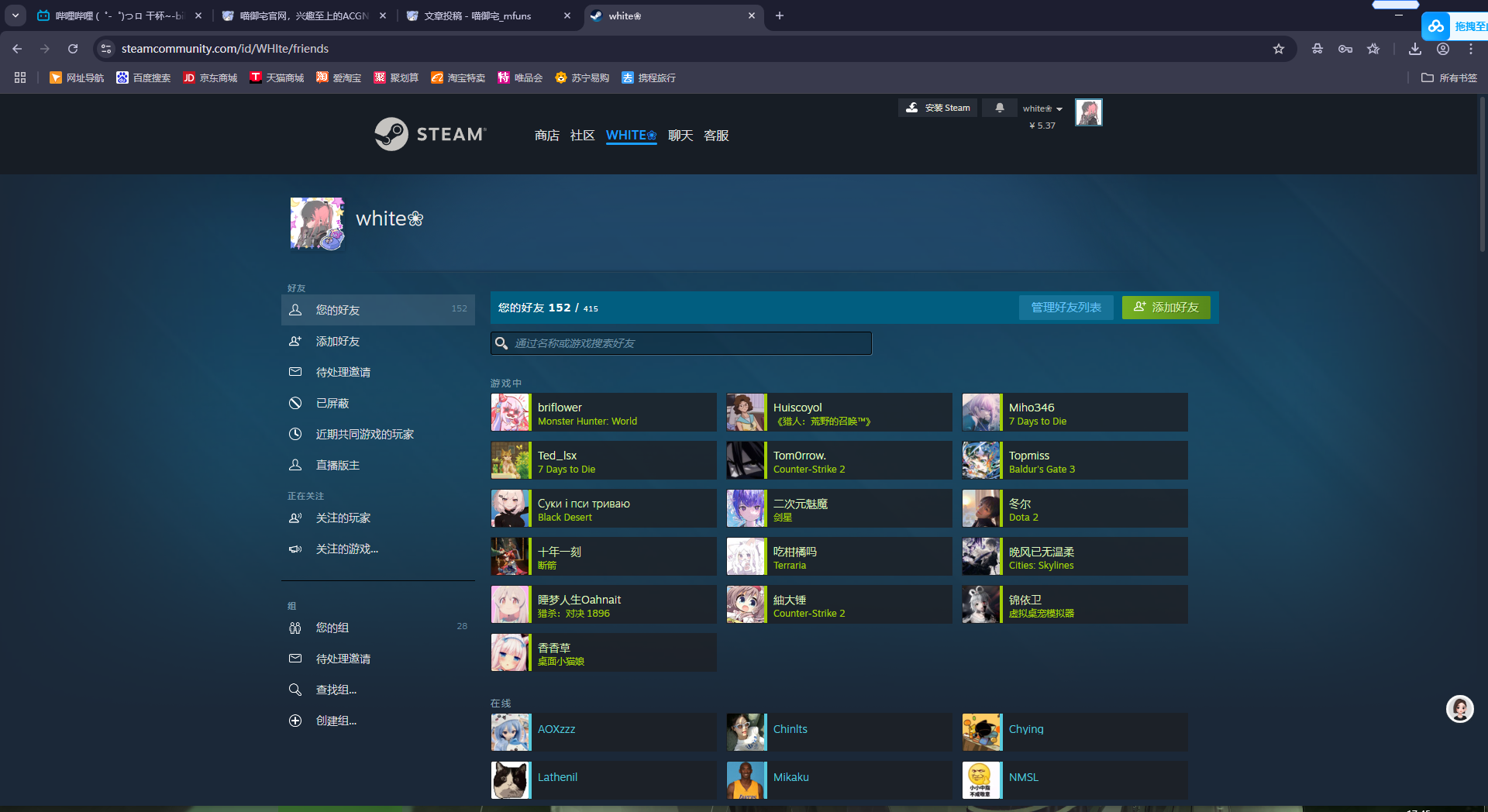Screen dimensions: 1488x812
Task: Open Miho346's friend card
Action: (x=1075, y=412)
